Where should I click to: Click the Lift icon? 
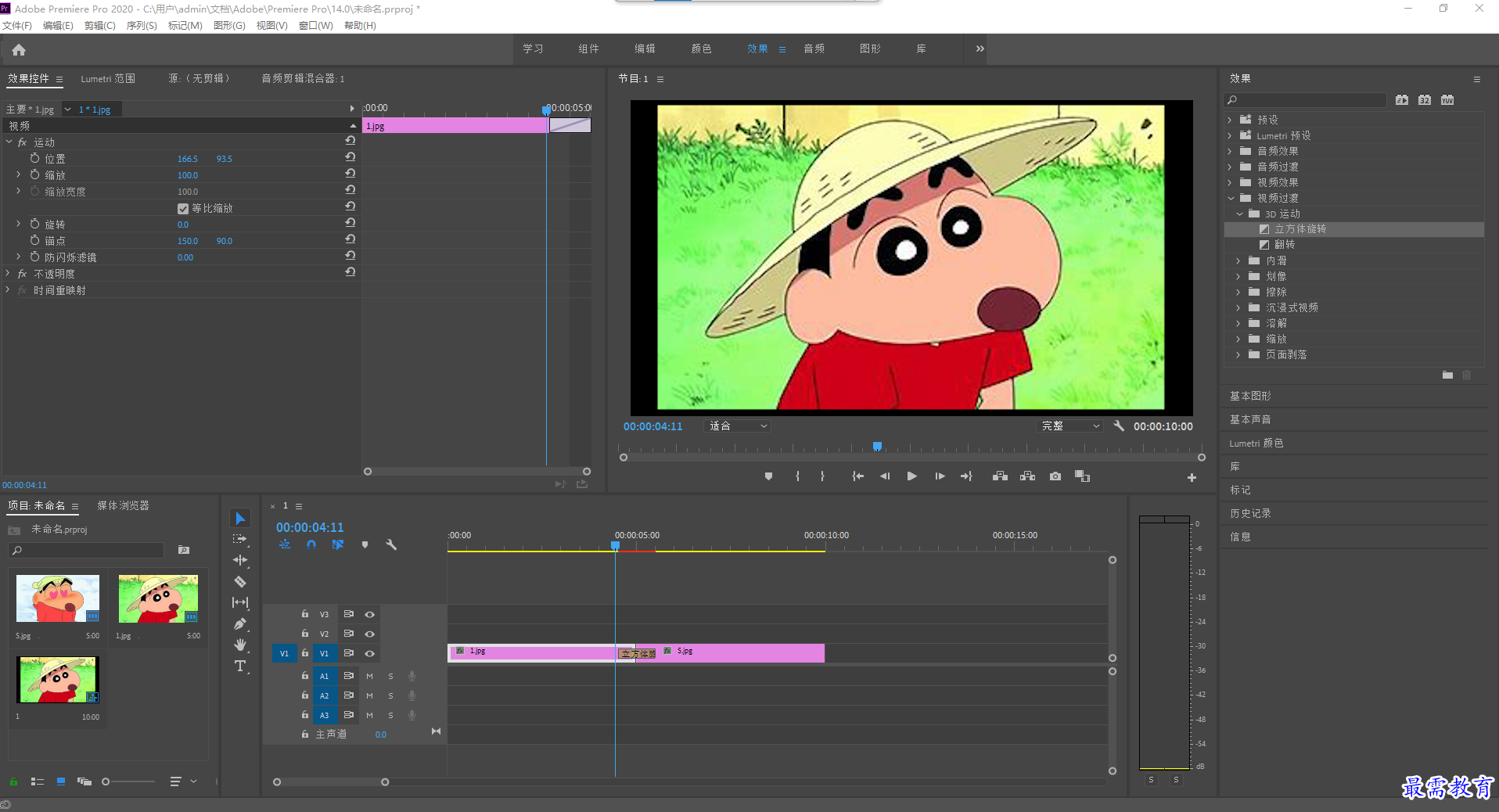click(1000, 476)
